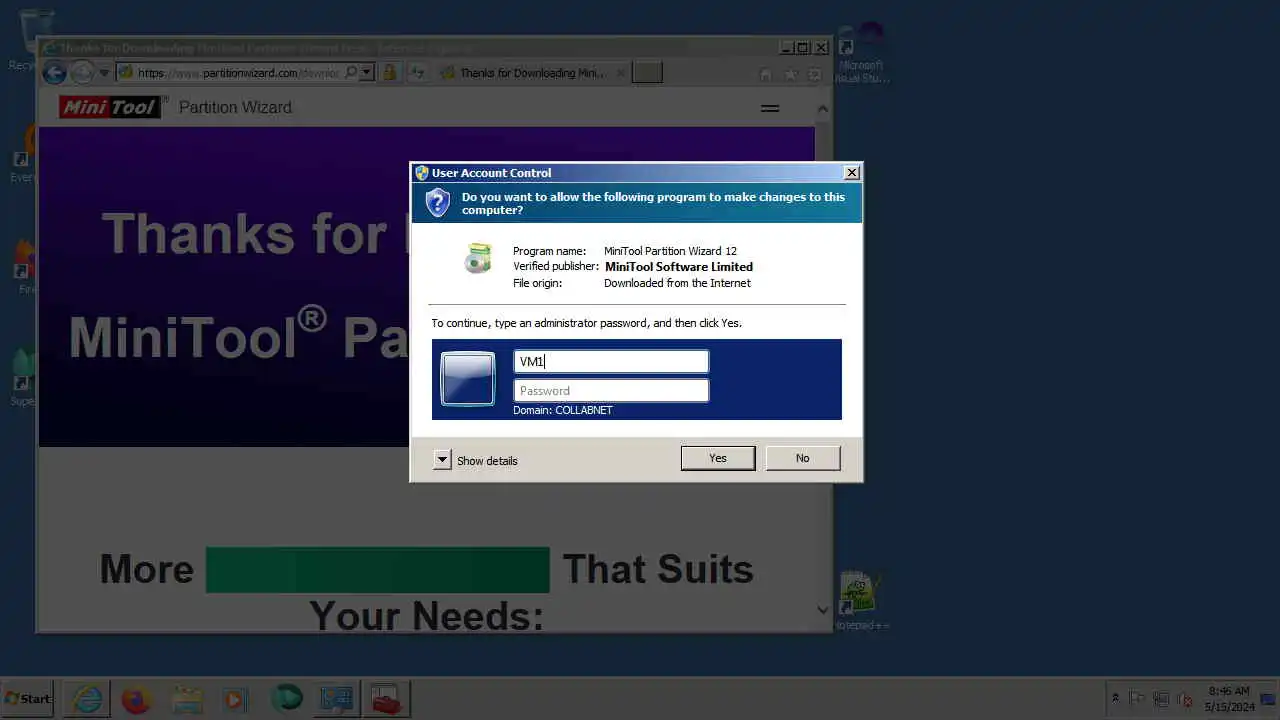Click the page scrollbar up arrow
The height and width of the screenshot is (720, 1280).
point(823,109)
